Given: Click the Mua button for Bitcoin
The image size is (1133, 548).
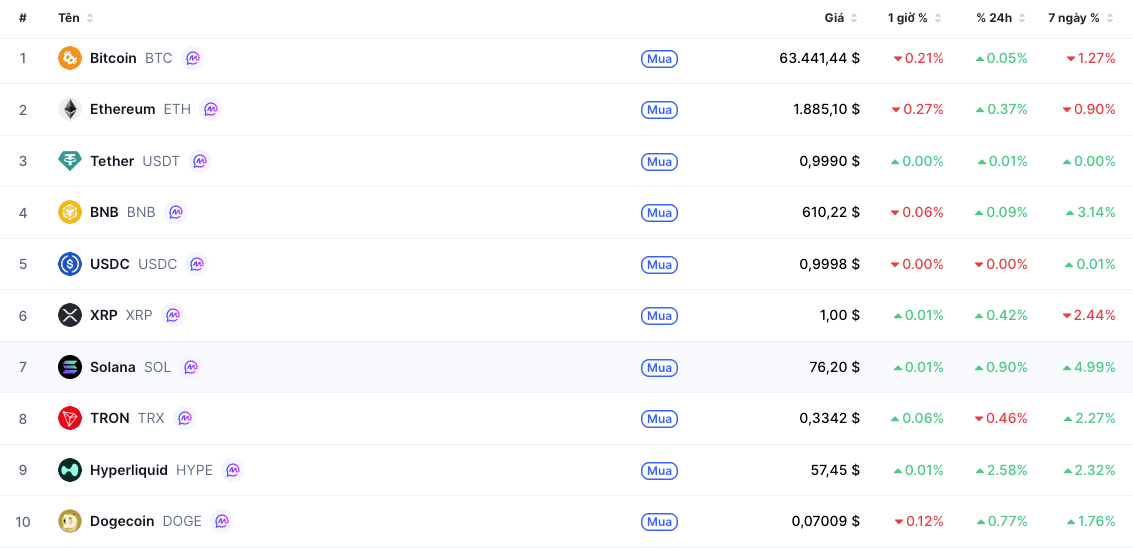Looking at the screenshot, I should [659, 59].
